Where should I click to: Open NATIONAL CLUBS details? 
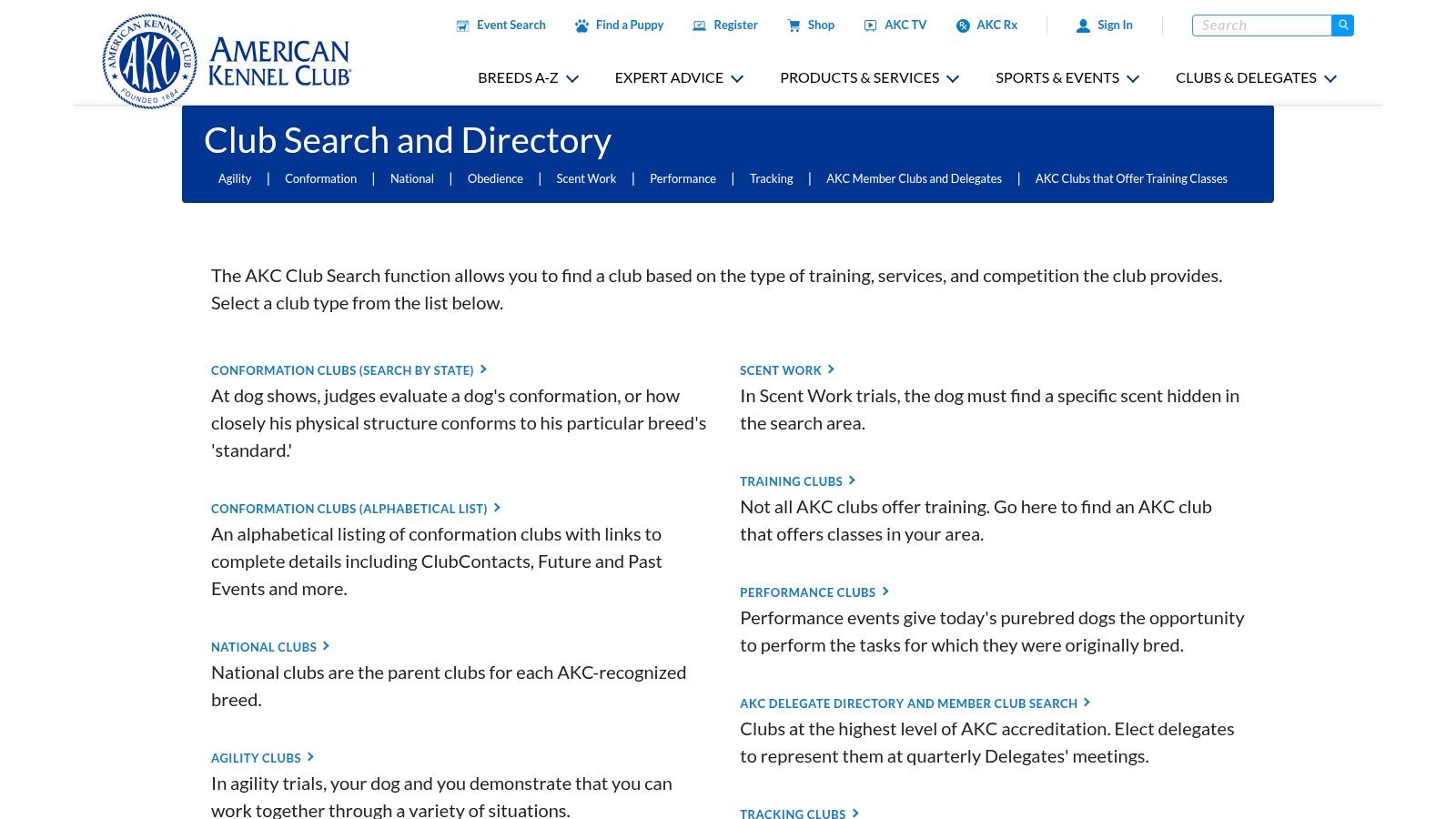pos(263,647)
